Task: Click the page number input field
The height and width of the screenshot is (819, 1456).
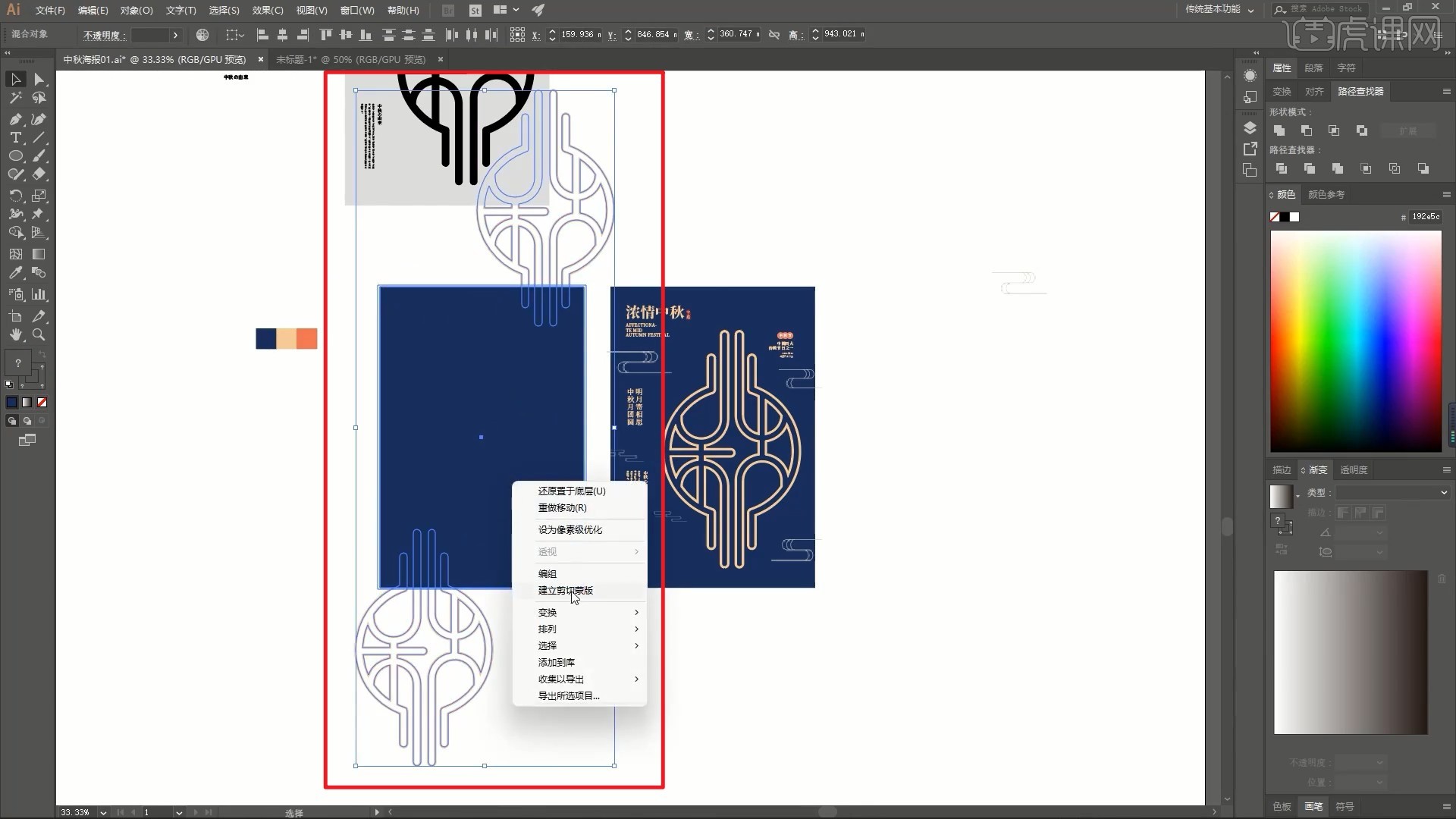Action: (x=155, y=812)
